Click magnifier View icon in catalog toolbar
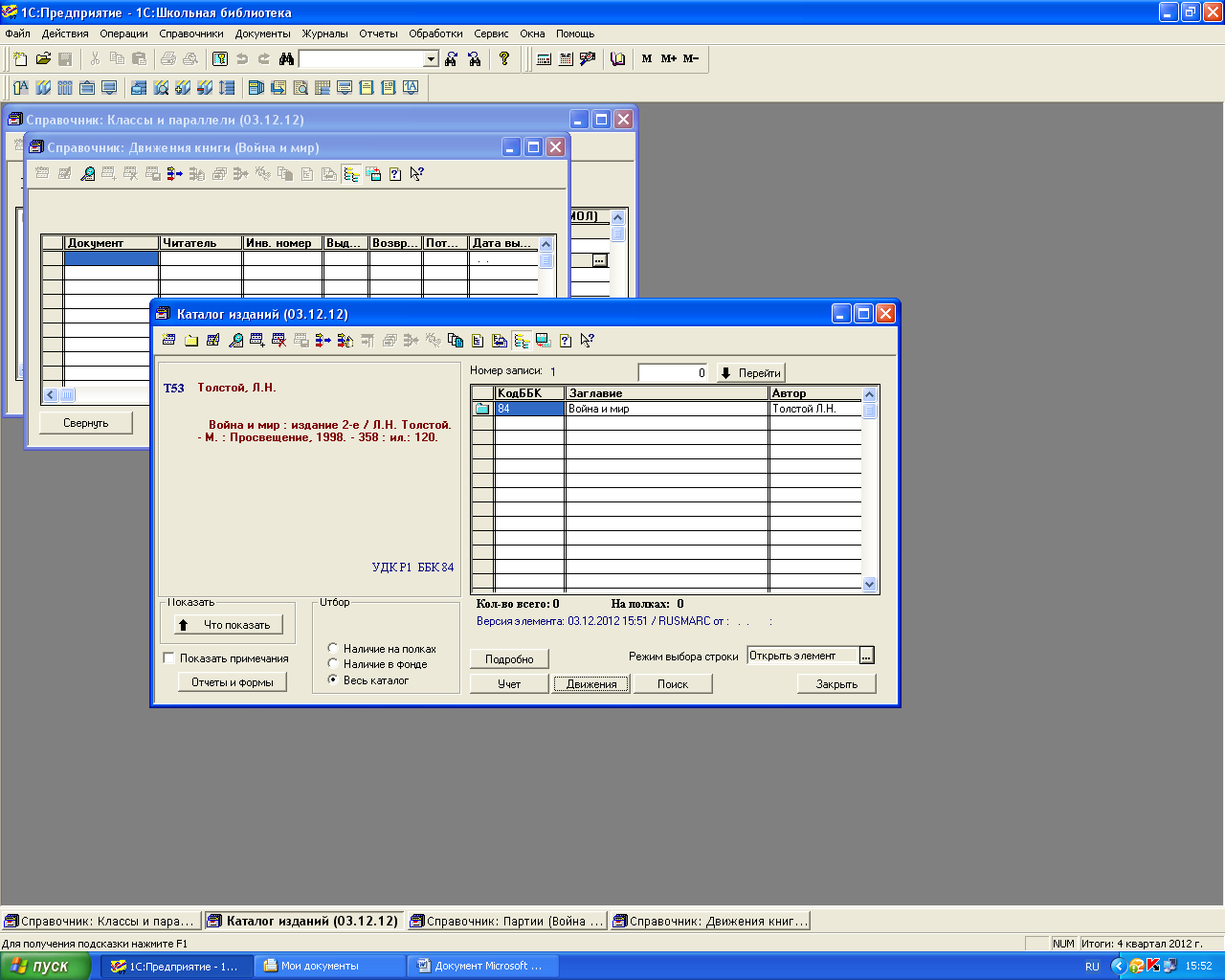Screen dimensions: 1225x980 pyautogui.click(x=235, y=340)
